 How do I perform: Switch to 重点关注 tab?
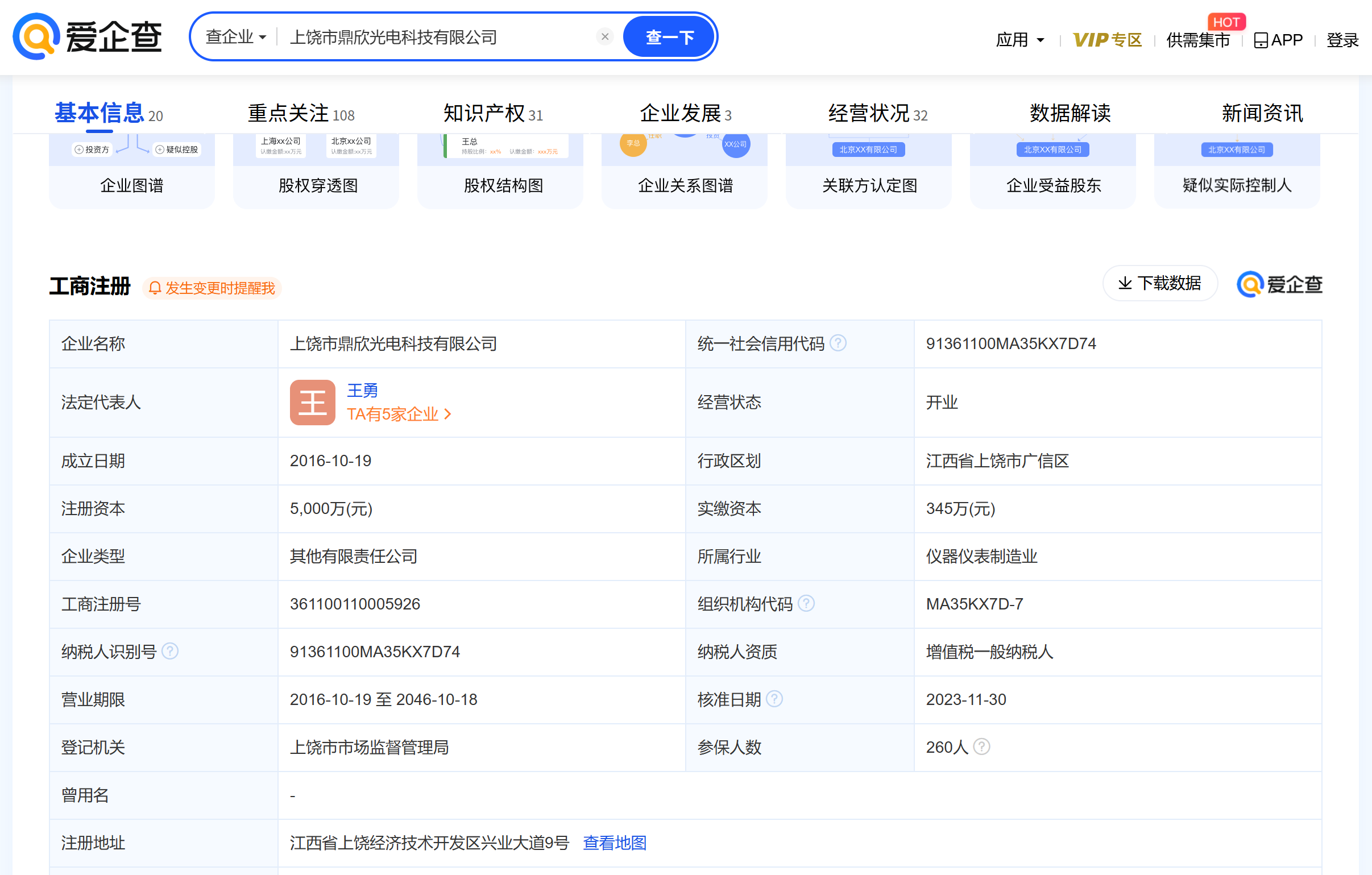click(301, 113)
